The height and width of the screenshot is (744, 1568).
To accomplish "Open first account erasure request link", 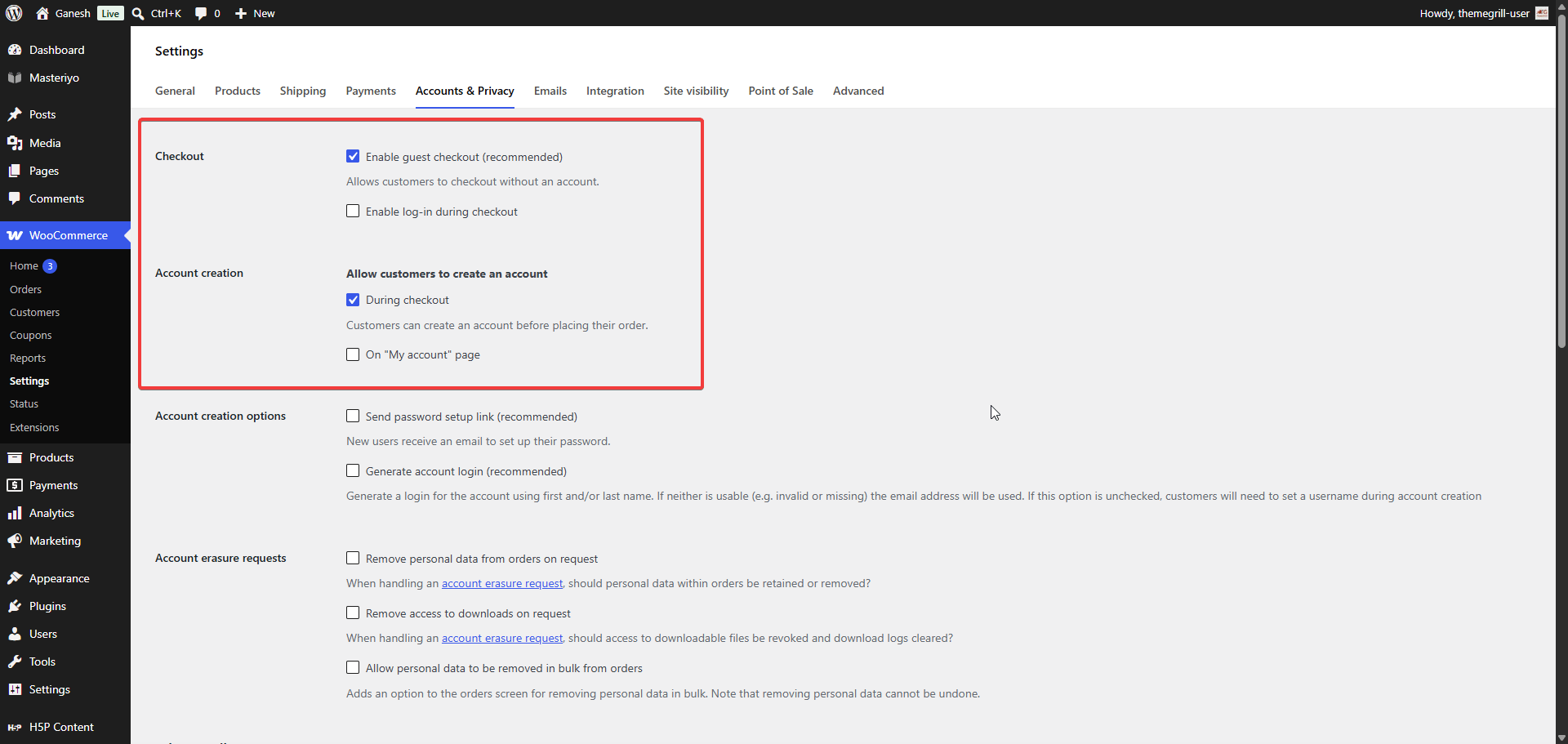I will coord(502,583).
